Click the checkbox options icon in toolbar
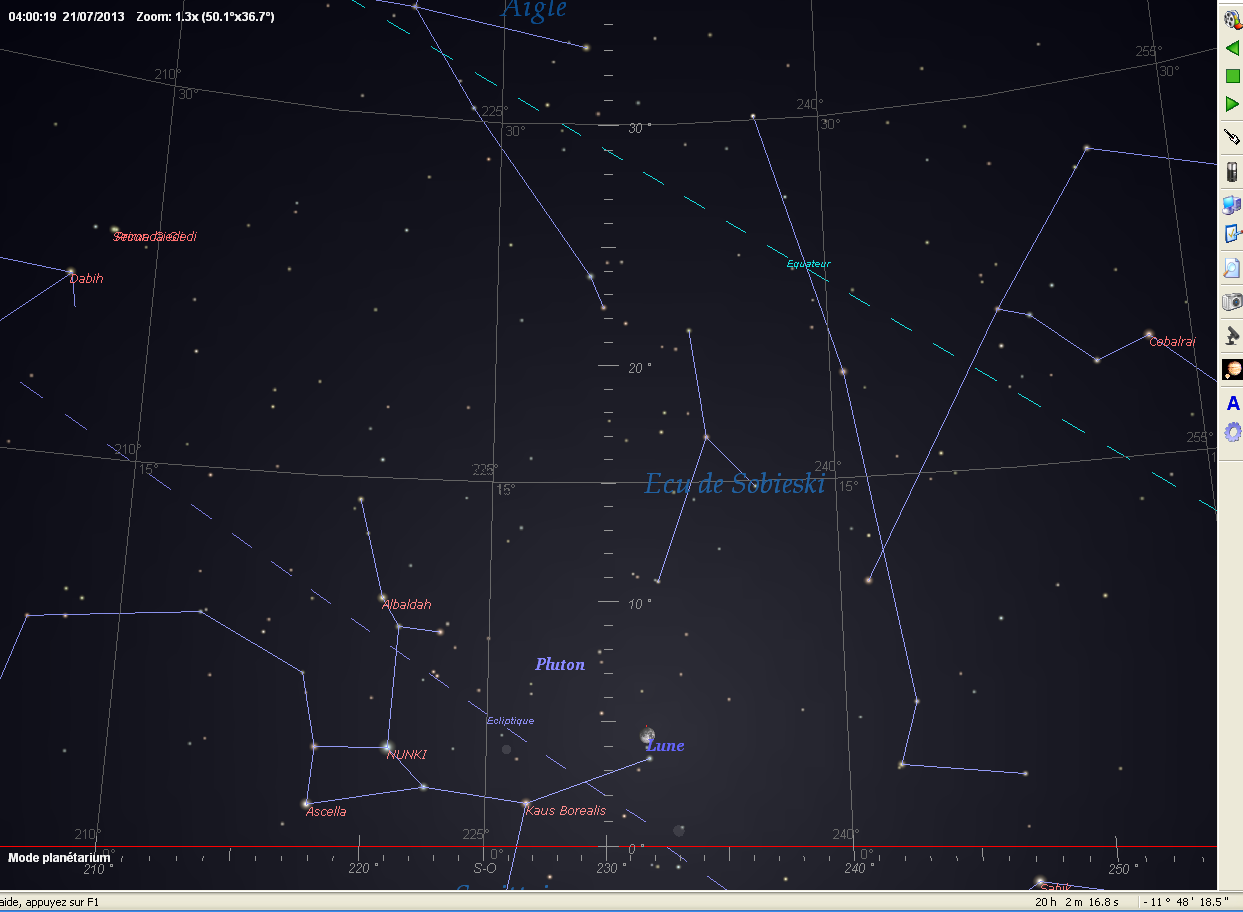Viewport: 1243px width, 912px height. pyautogui.click(x=1232, y=235)
